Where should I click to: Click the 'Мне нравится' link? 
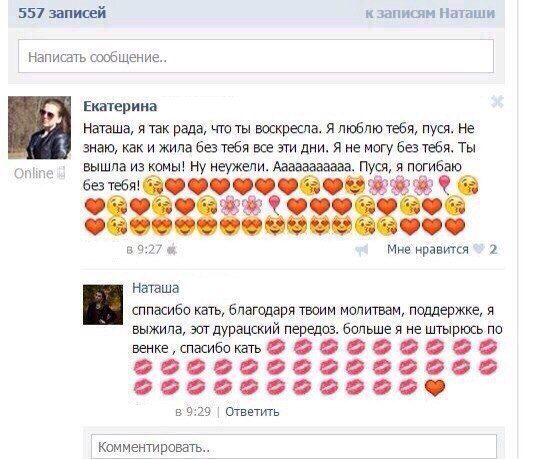point(428,249)
